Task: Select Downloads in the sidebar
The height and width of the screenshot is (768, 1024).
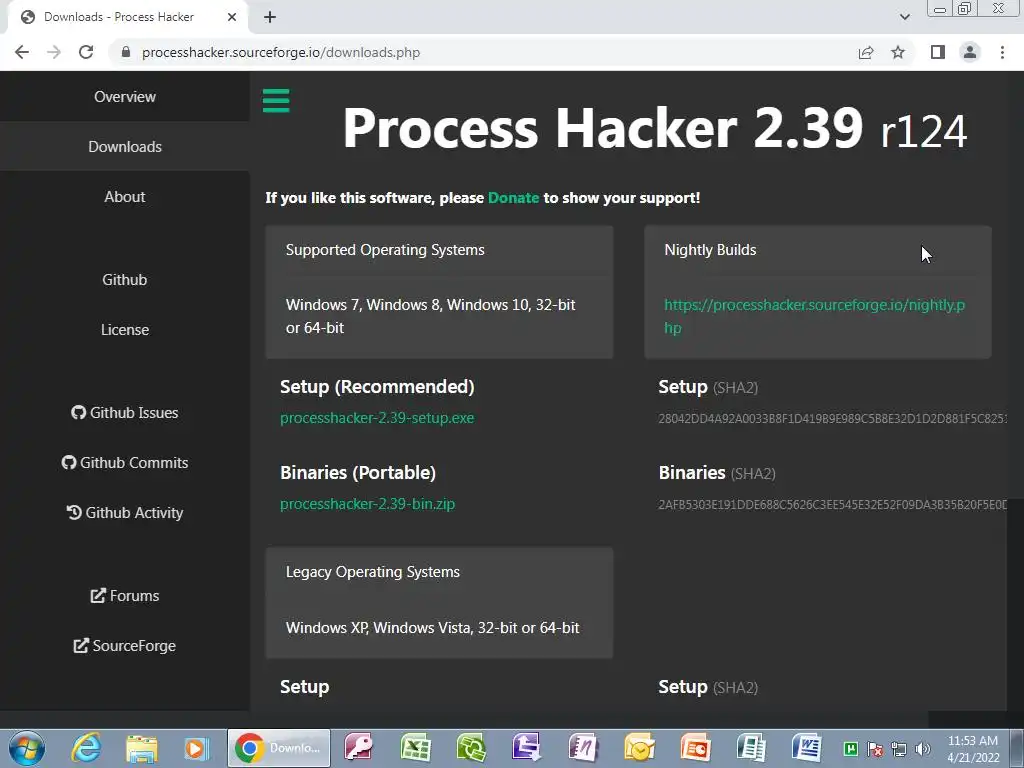Action: tap(125, 146)
